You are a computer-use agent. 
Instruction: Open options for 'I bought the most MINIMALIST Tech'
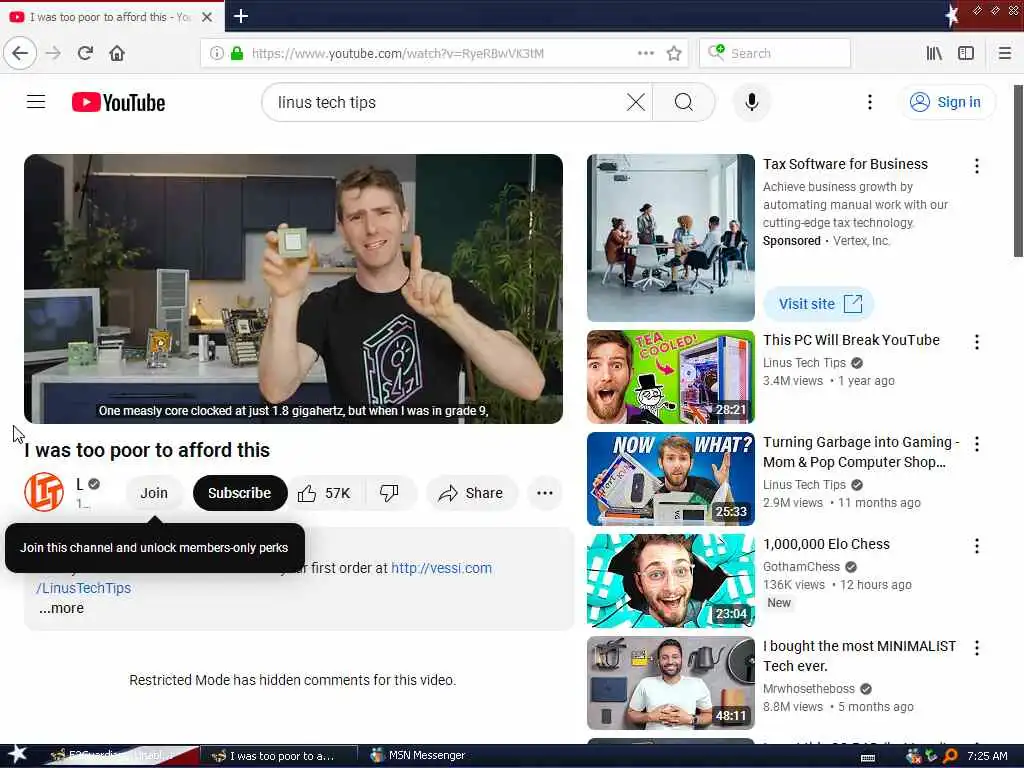[976, 648]
